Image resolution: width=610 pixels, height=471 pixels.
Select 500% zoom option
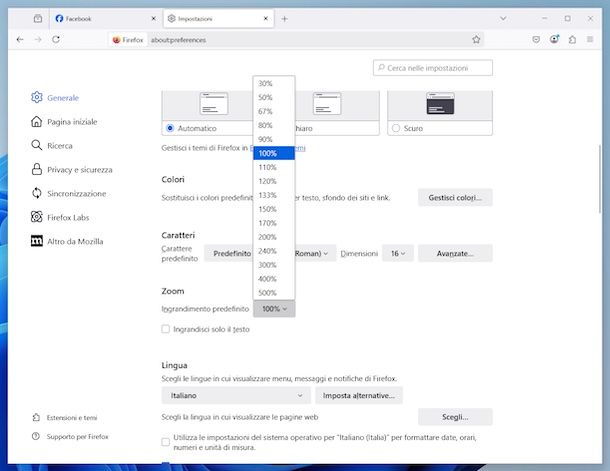pyautogui.click(x=274, y=292)
